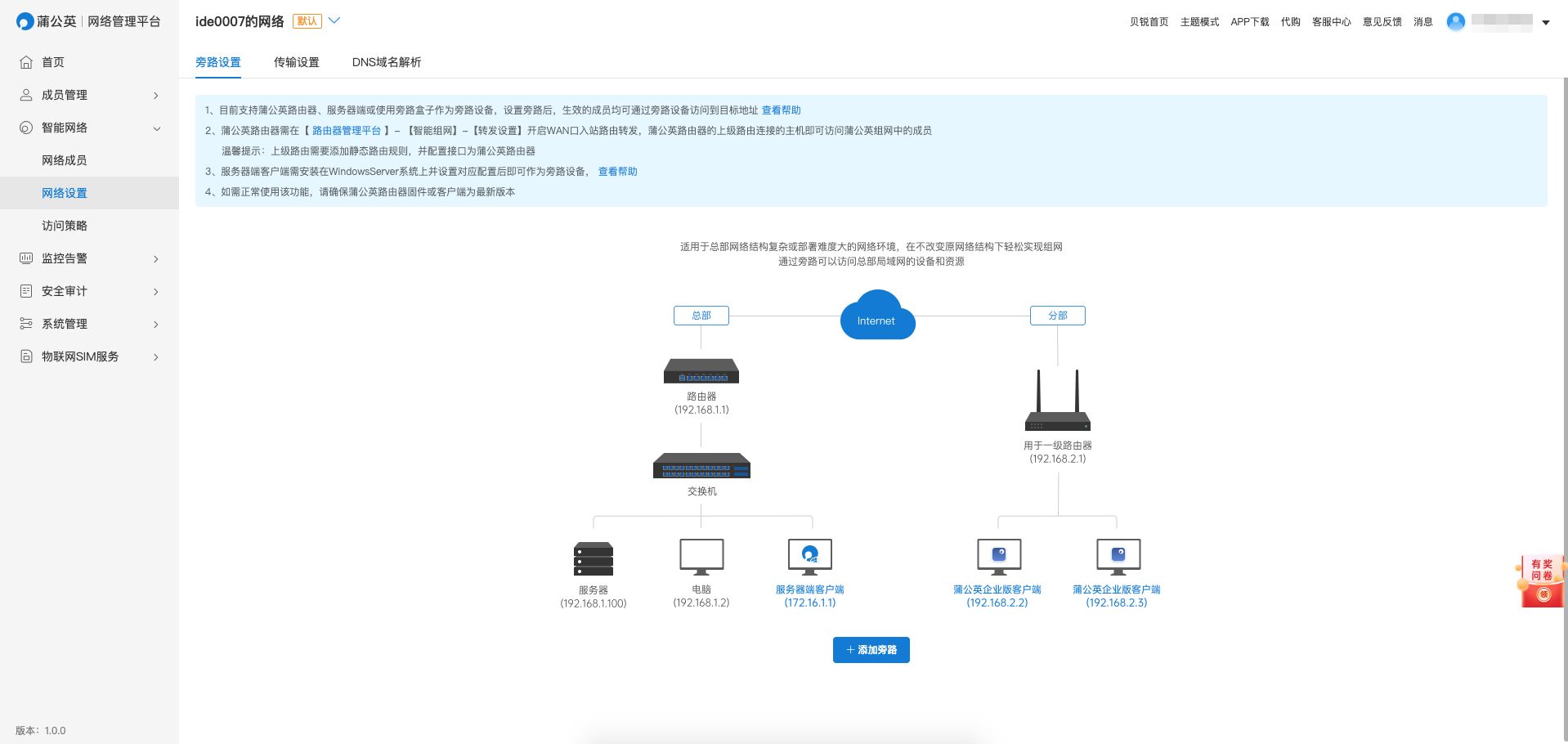
Task: Select 访问策略 in the sidebar
Action: pos(65,226)
